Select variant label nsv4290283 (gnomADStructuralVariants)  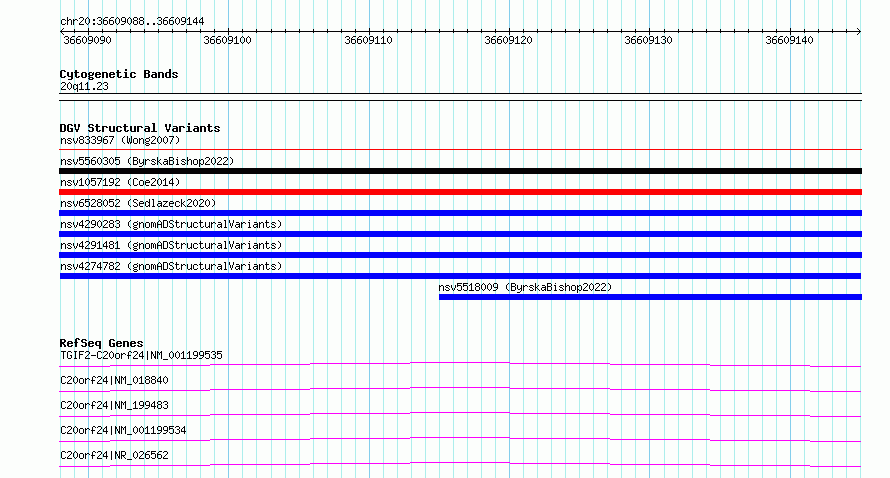pyautogui.click(x=171, y=224)
